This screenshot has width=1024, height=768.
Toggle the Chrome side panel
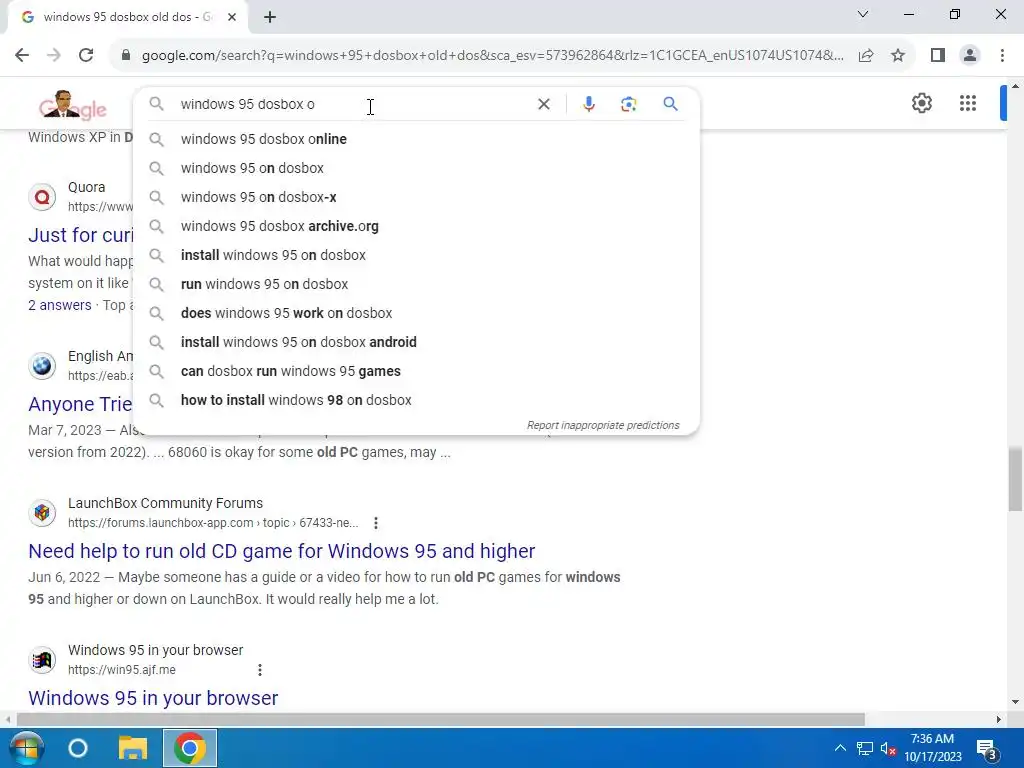pos(938,56)
